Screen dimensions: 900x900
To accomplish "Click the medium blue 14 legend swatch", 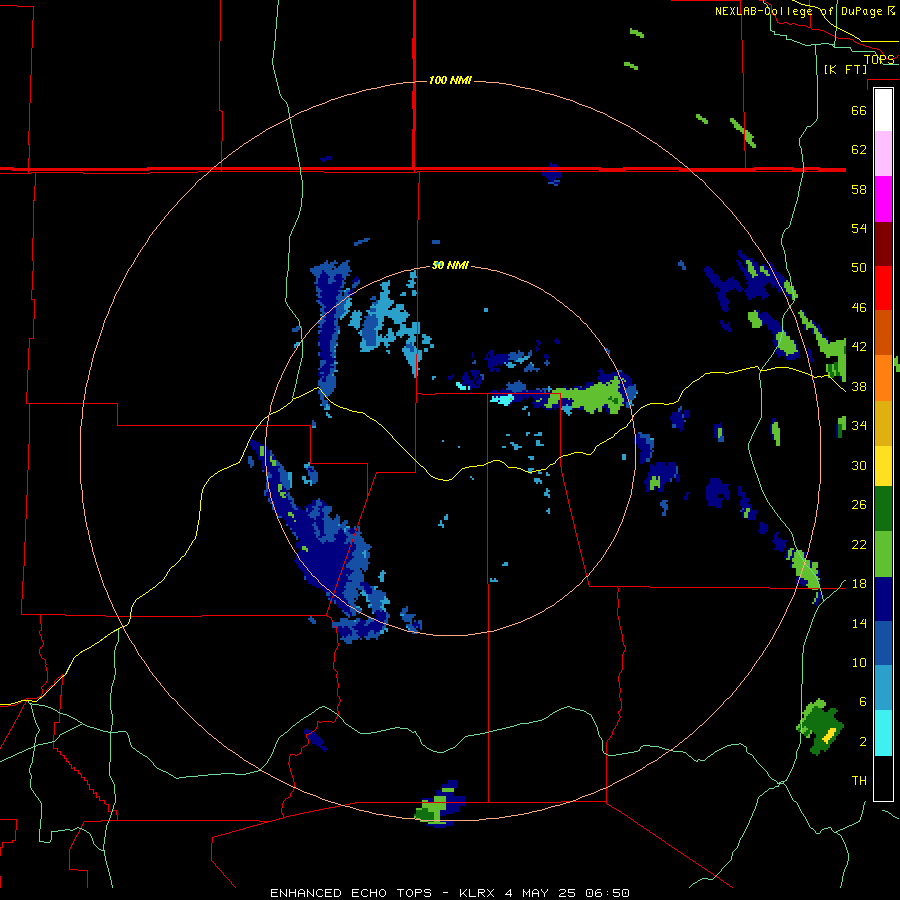I will tap(883, 643).
